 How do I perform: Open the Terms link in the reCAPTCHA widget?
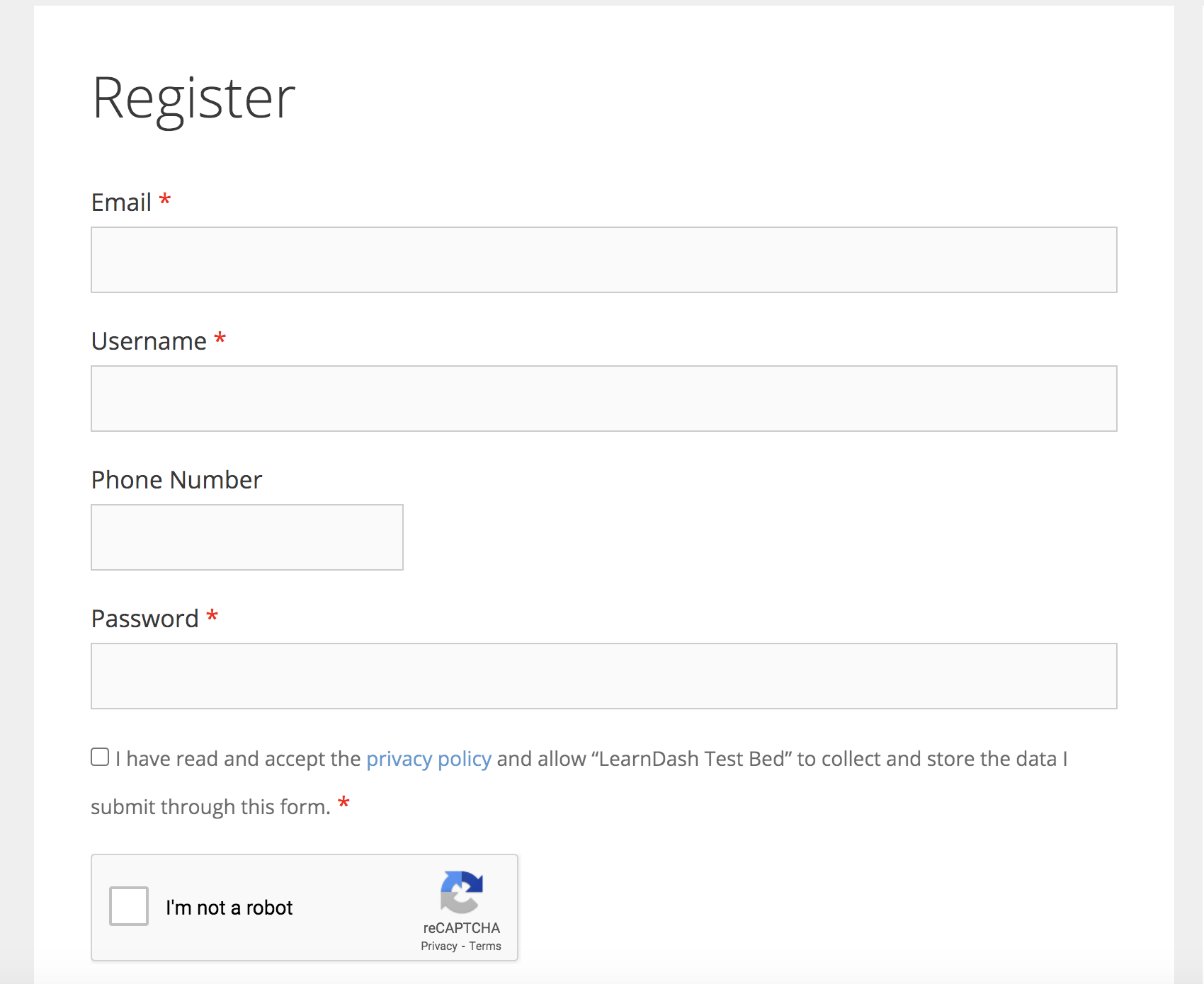484,946
